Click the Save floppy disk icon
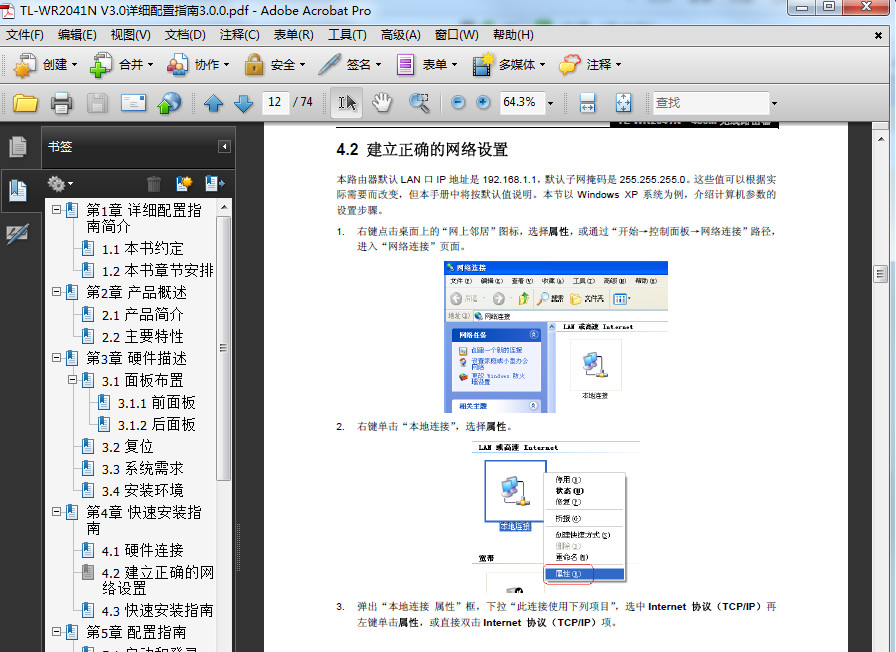 [97, 103]
